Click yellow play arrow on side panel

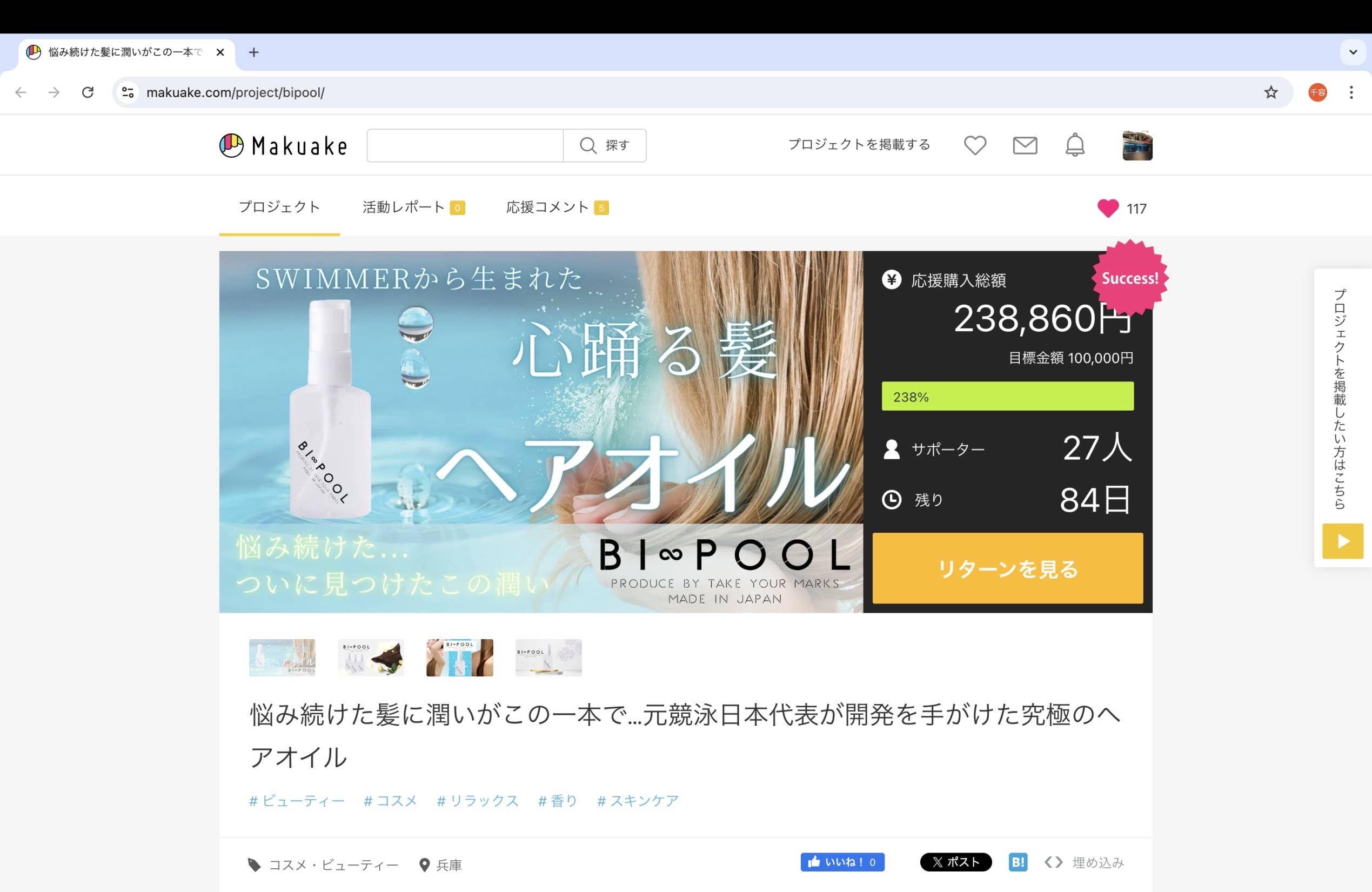pyautogui.click(x=1343, y=541)
